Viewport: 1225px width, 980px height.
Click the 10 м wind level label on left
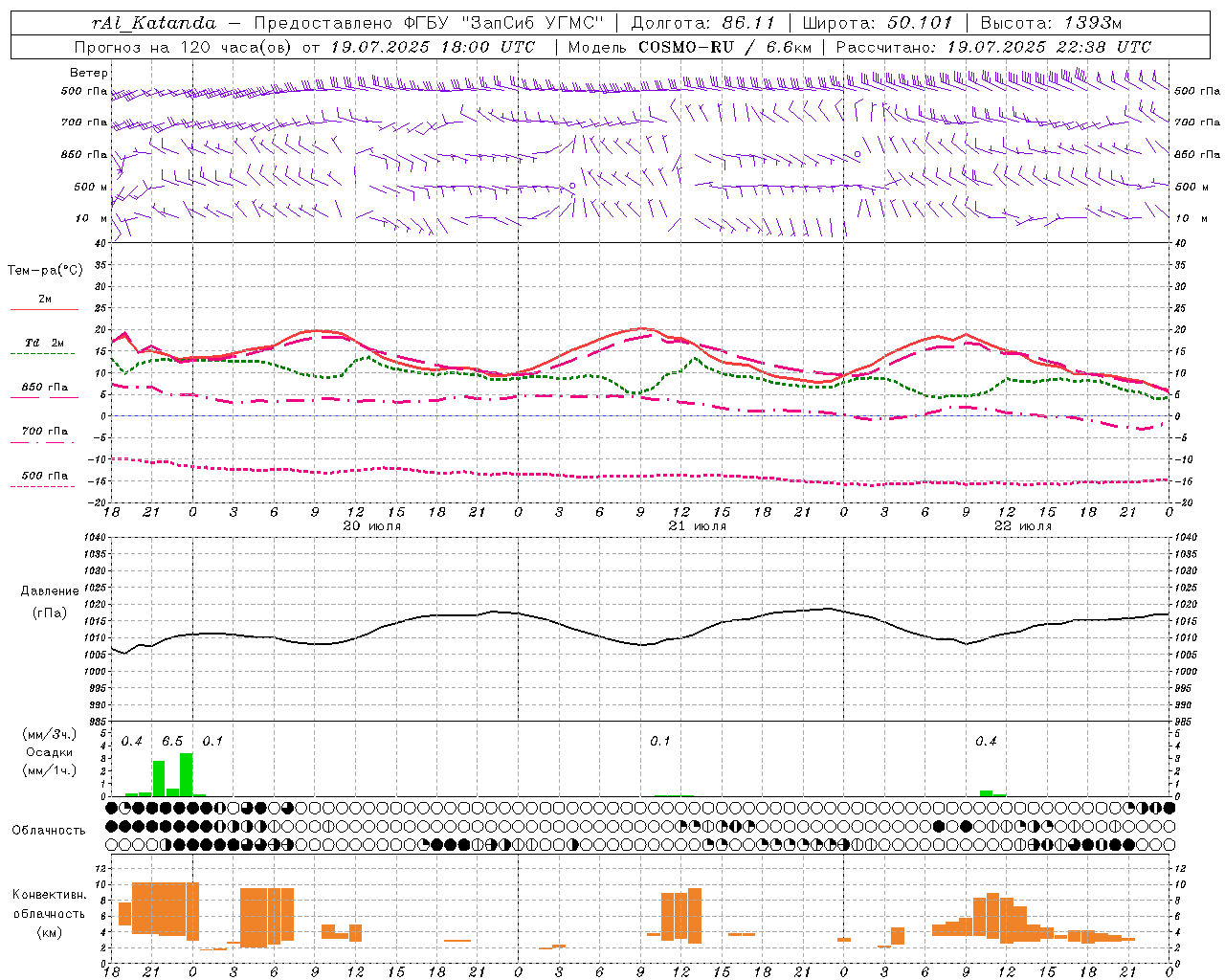click(x=92, y=218)
